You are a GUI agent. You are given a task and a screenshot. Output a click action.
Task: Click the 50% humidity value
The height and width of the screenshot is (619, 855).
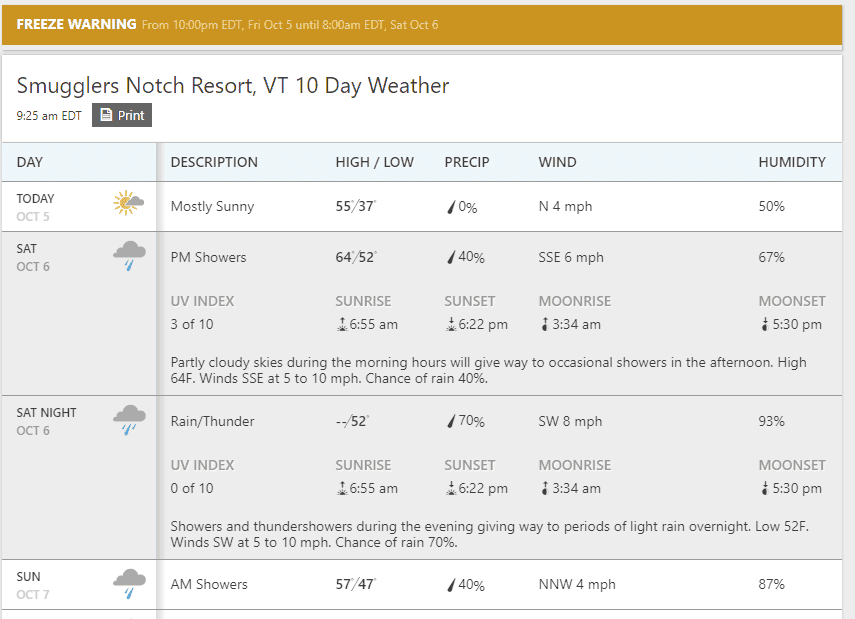pyautogui.click(x=772, y=207)
